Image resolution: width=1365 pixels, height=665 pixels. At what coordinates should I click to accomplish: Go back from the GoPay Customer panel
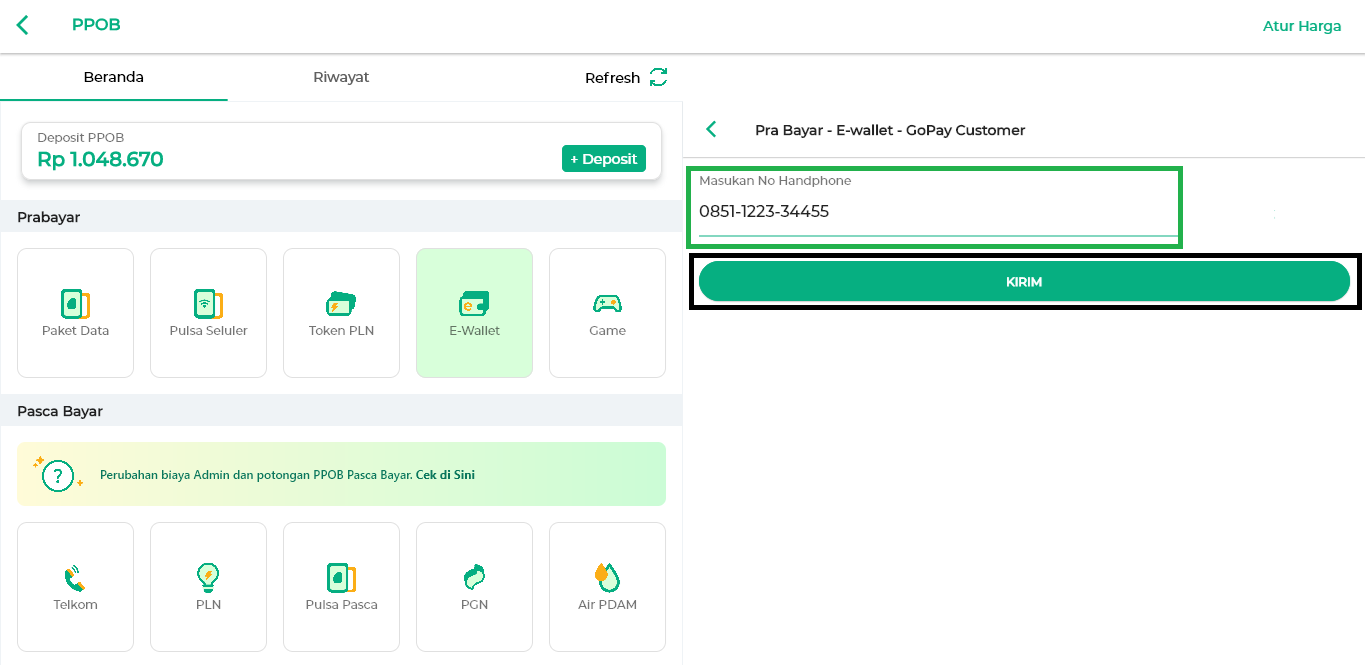click(712, 129)
